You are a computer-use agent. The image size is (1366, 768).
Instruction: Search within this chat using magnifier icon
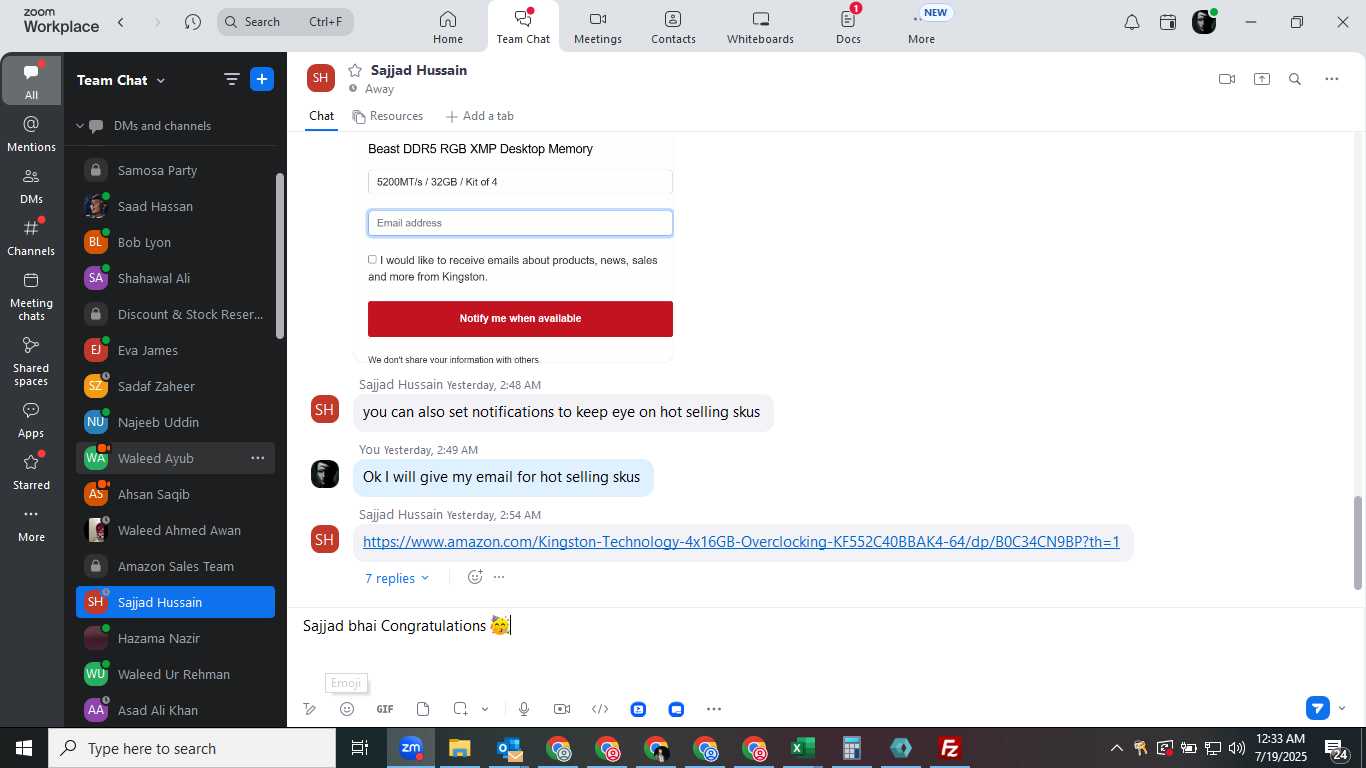pos(1295,79)
